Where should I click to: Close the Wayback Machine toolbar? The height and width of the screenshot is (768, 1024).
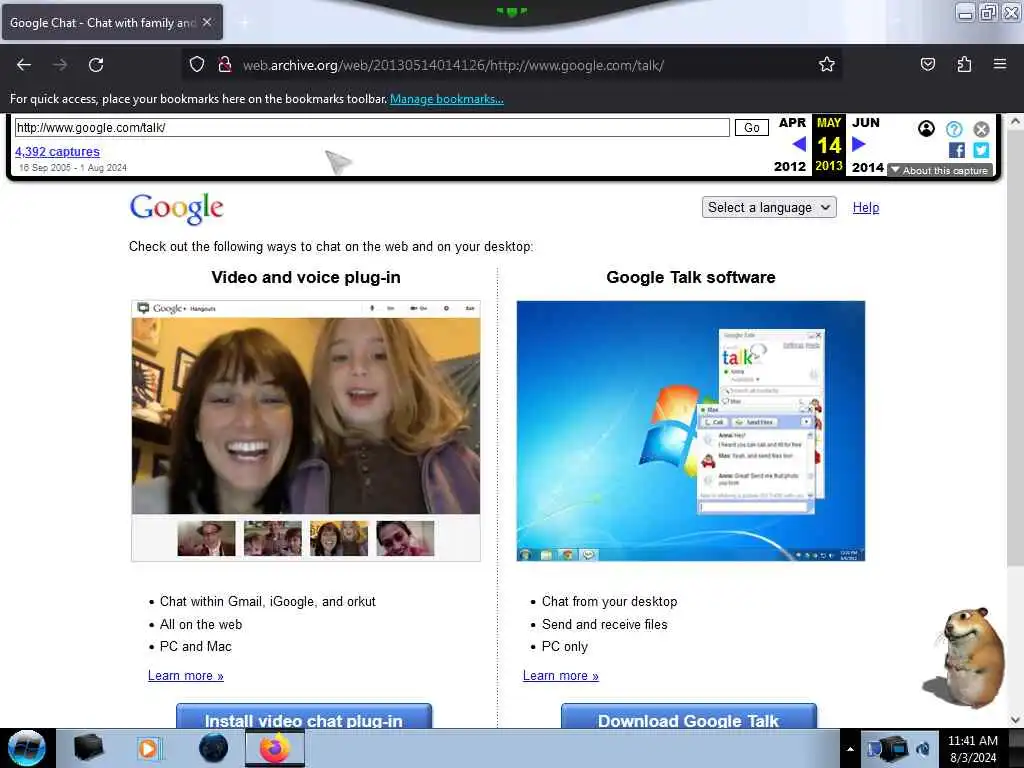tap(981, 129)
